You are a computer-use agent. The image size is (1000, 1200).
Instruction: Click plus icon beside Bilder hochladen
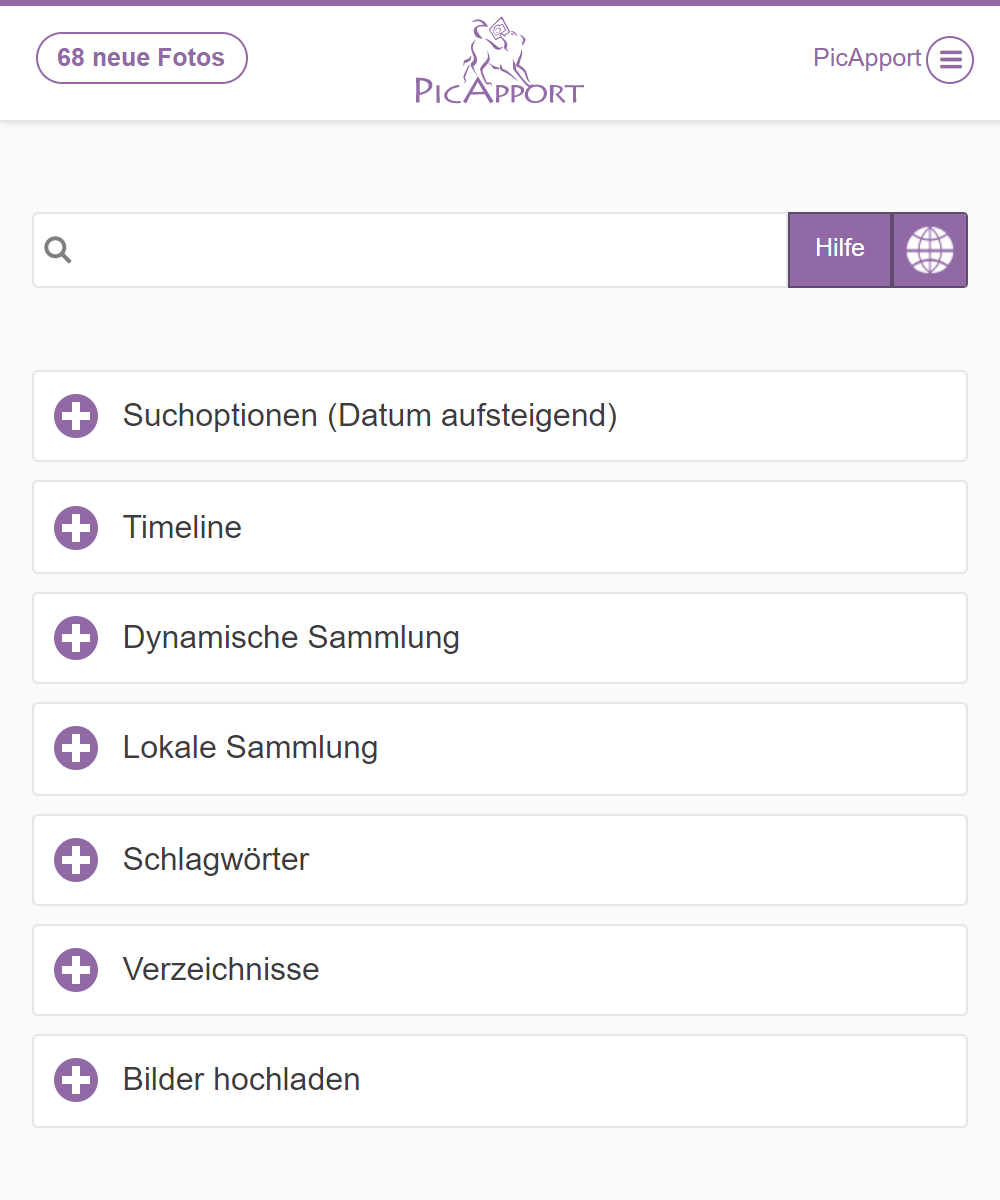pos(76,1080)
